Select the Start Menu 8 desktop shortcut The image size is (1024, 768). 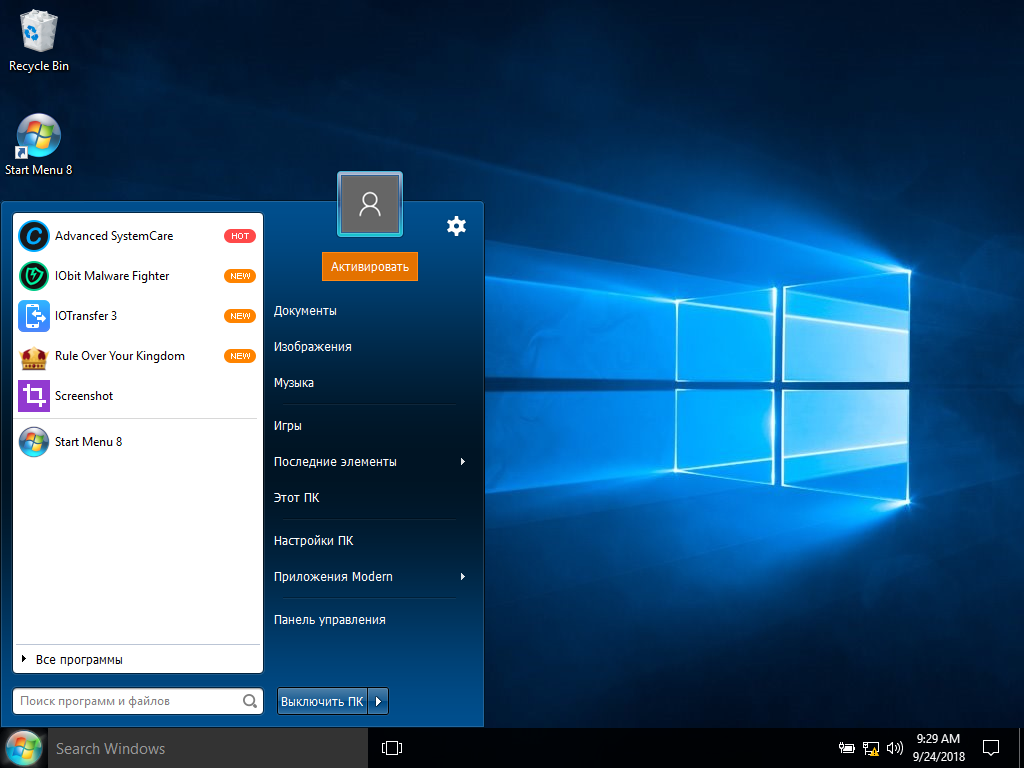[x=39, y=145]
